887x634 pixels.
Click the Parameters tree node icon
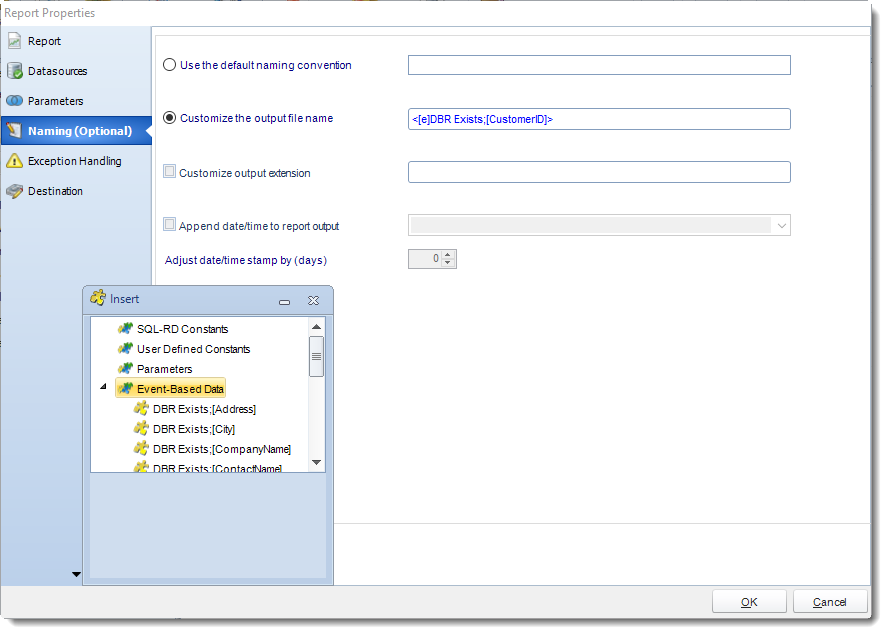(x=126, y=369)
